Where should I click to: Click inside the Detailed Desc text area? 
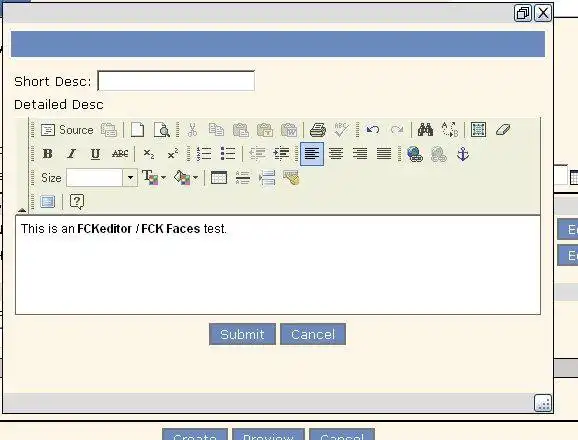pos(278,265)
